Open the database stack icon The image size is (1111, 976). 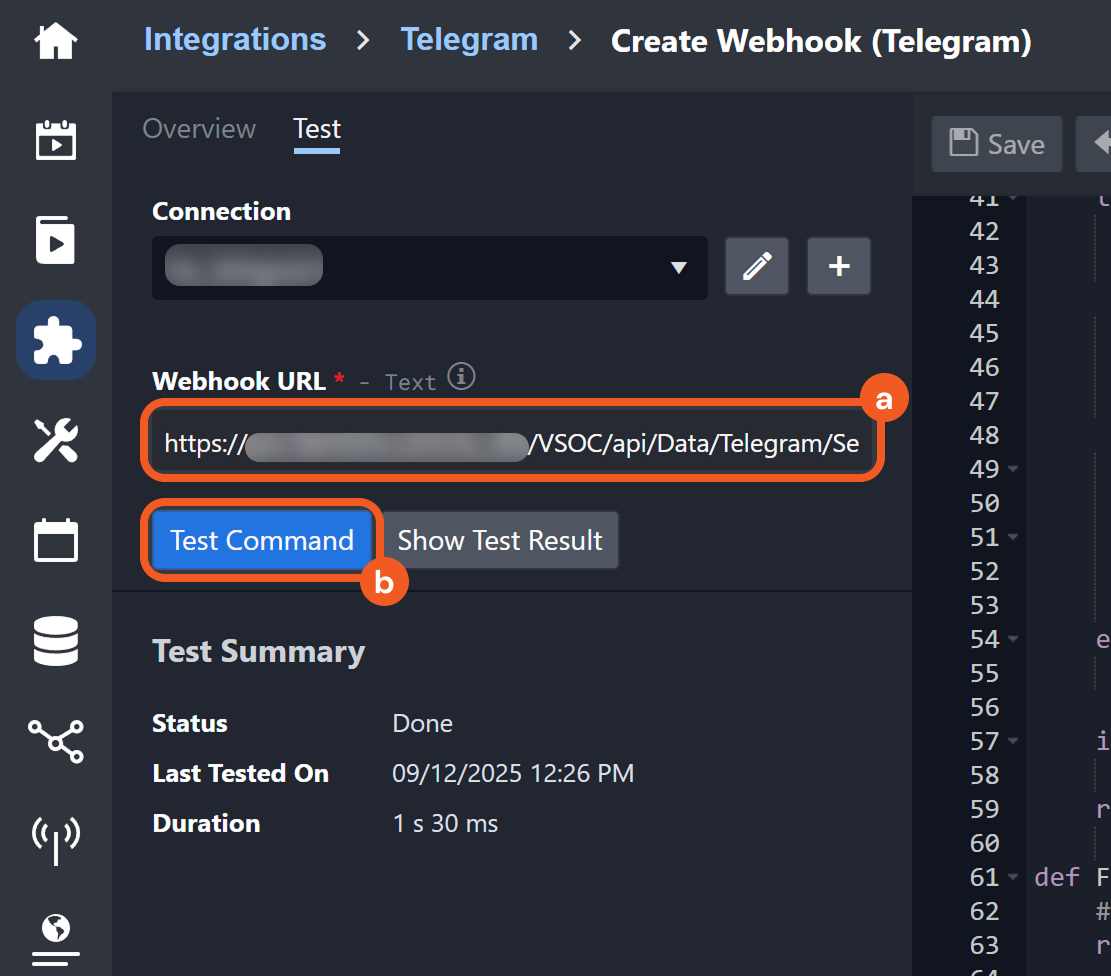click(x=55, y=641)
